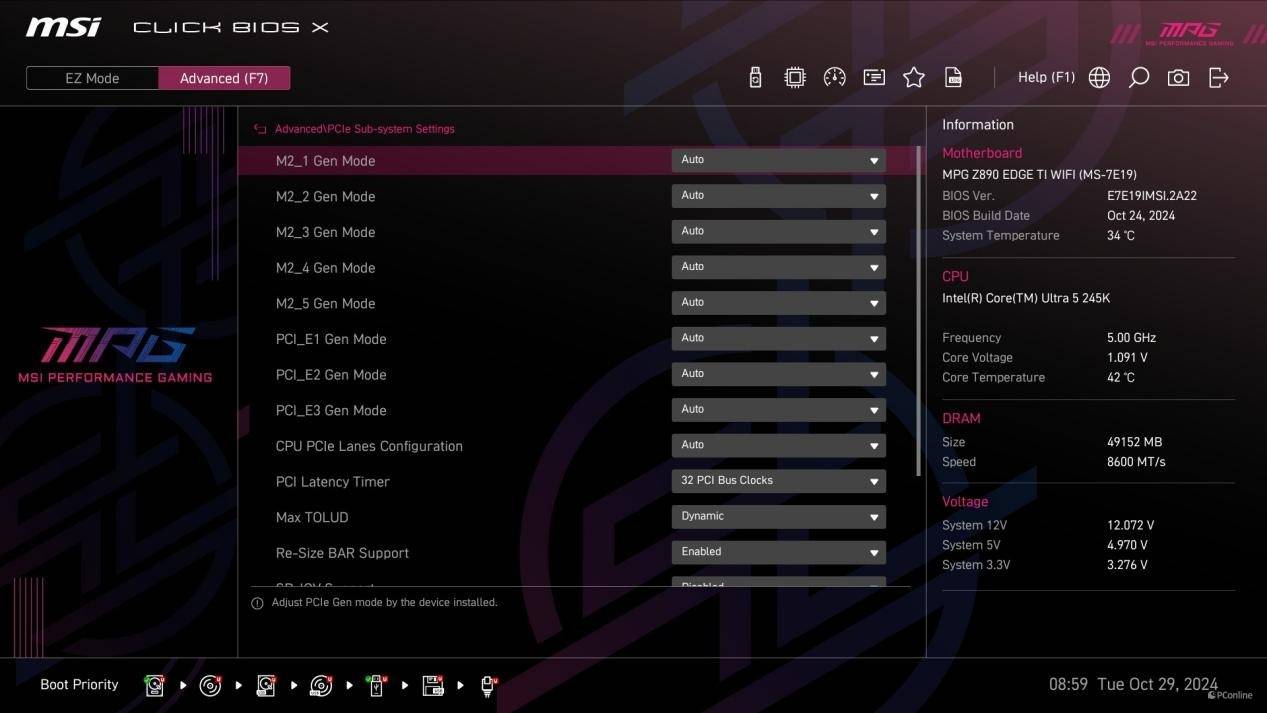Click the 12.072 V System 12V value

coord(1131,525)
